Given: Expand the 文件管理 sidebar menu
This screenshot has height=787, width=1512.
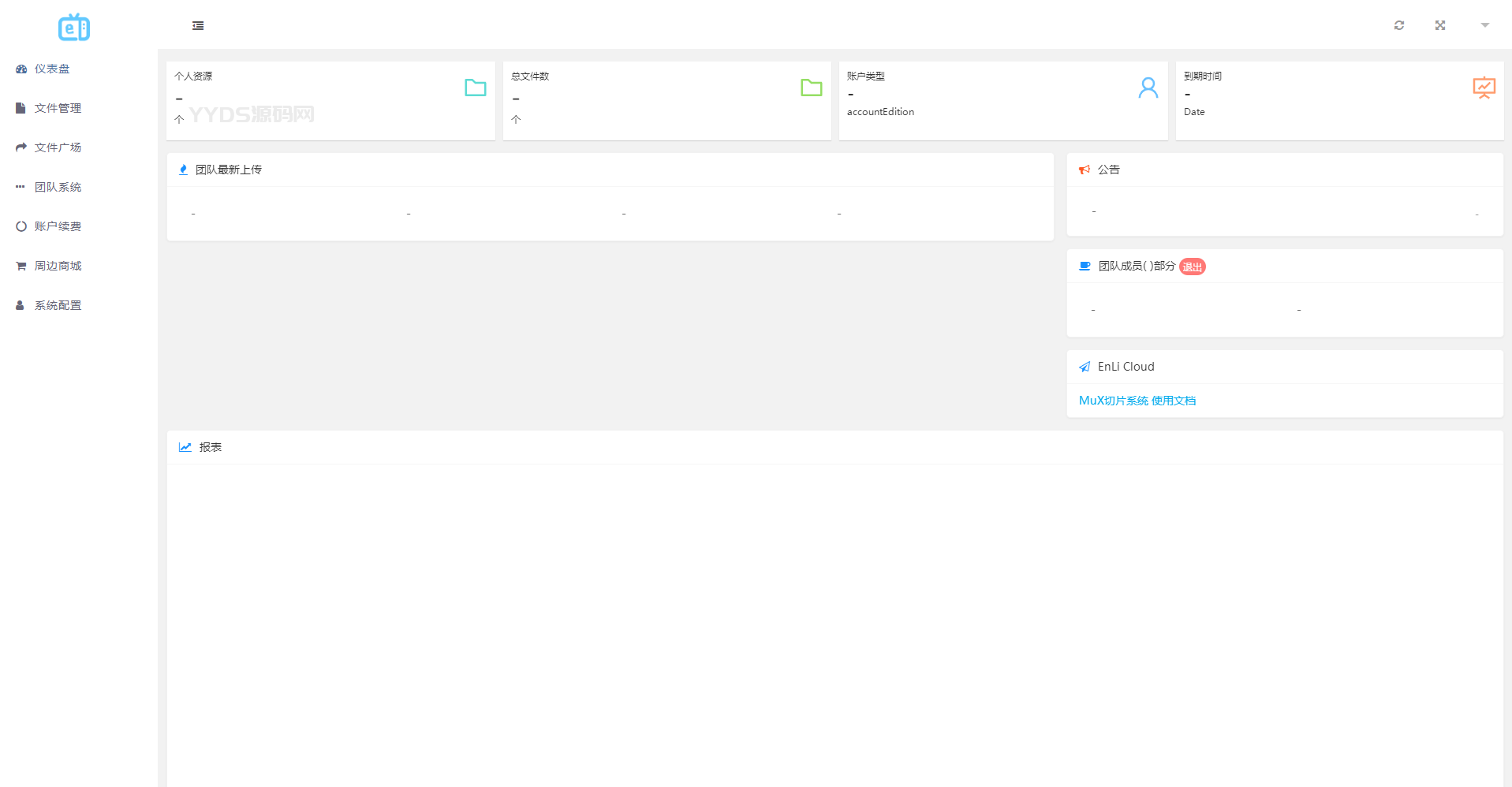Looking at the screenshot, I should (x=58, y=109).
